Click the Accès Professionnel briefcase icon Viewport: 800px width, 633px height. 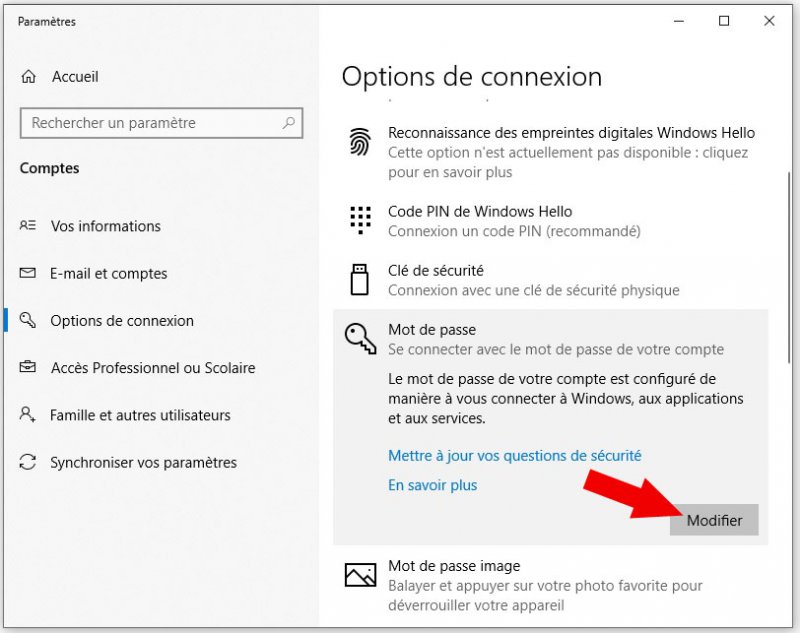coord(29,368)
